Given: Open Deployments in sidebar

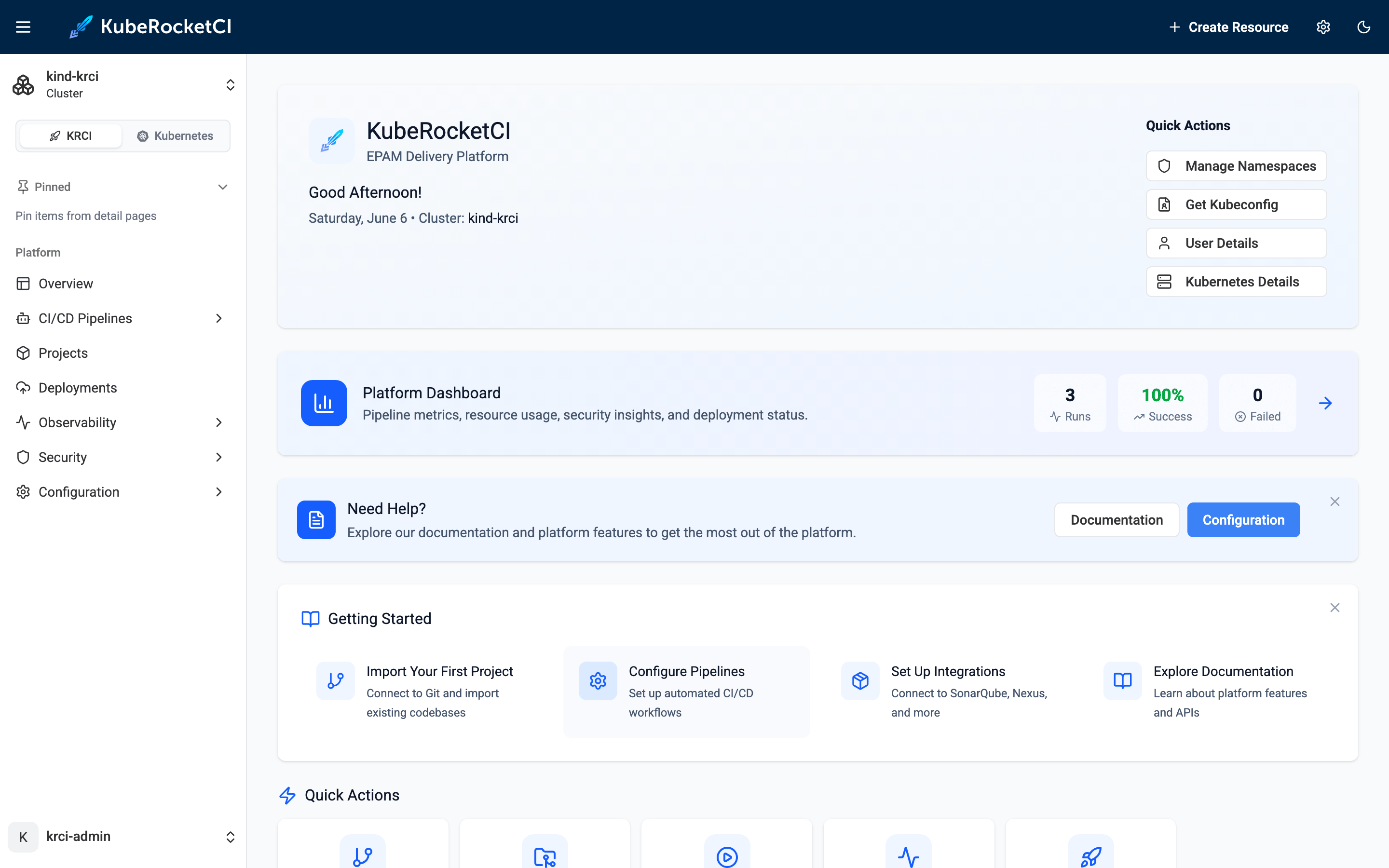Looking at the screenshot, I should tap(123, 388).
